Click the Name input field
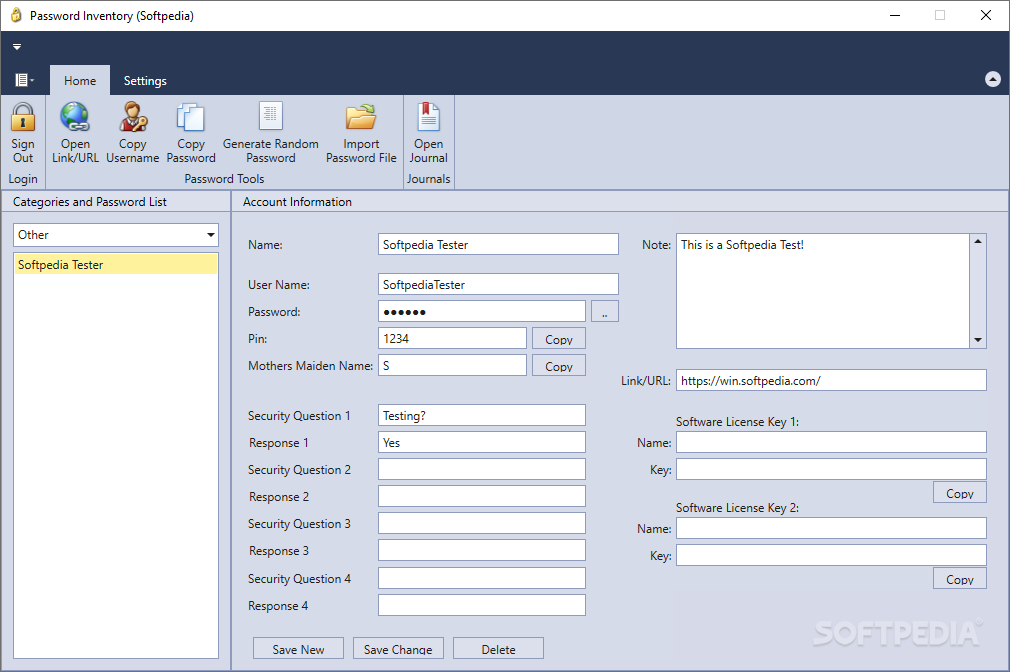Screen dimensions: 1010x672 pyautogui.click(x=498, y=244)
